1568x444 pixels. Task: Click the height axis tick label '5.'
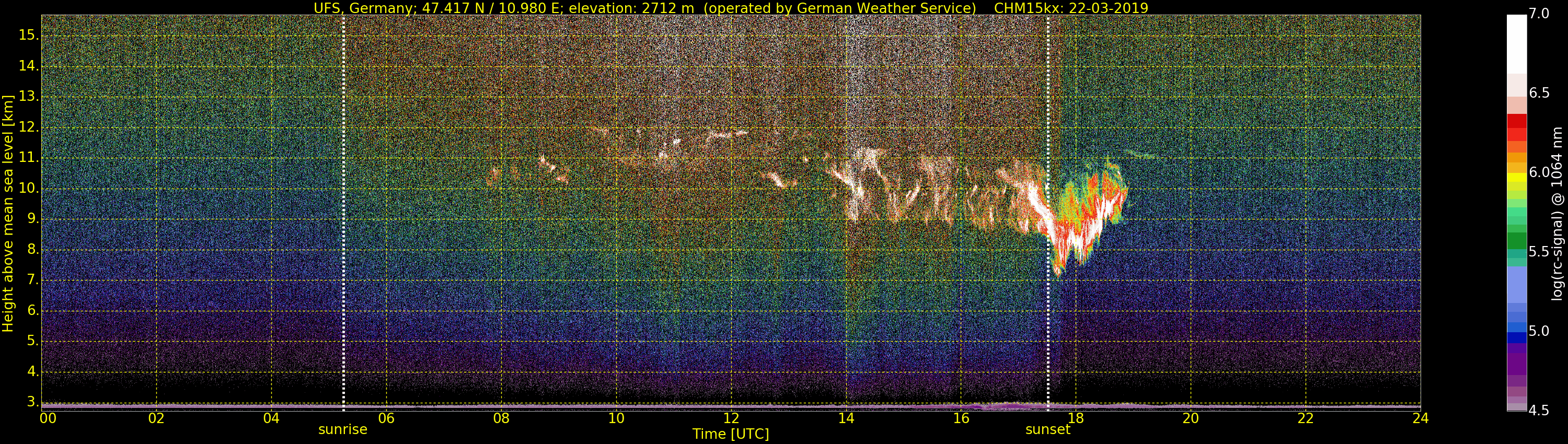(x=32, y=341)
